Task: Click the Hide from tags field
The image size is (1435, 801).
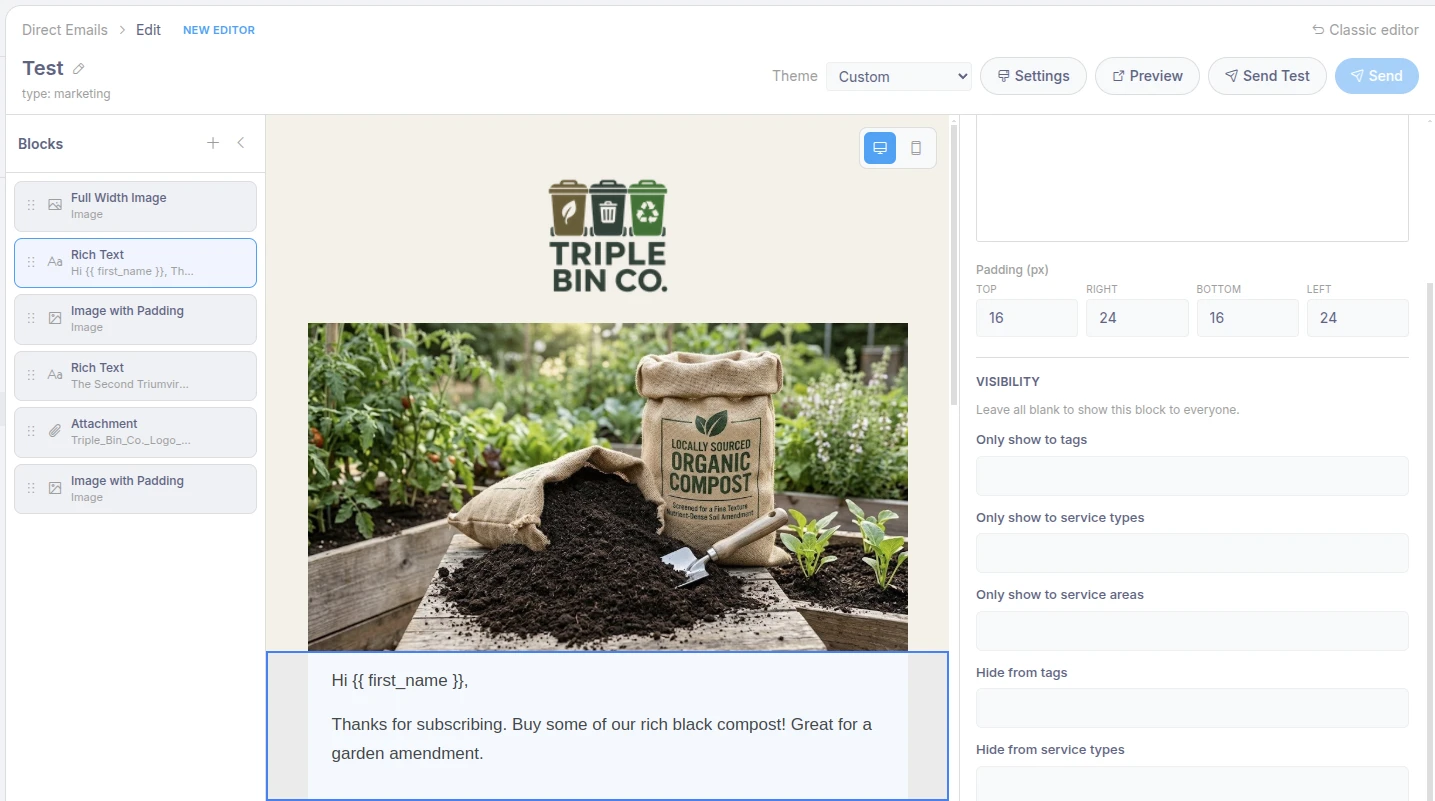Action: (x=1192, y=708)
